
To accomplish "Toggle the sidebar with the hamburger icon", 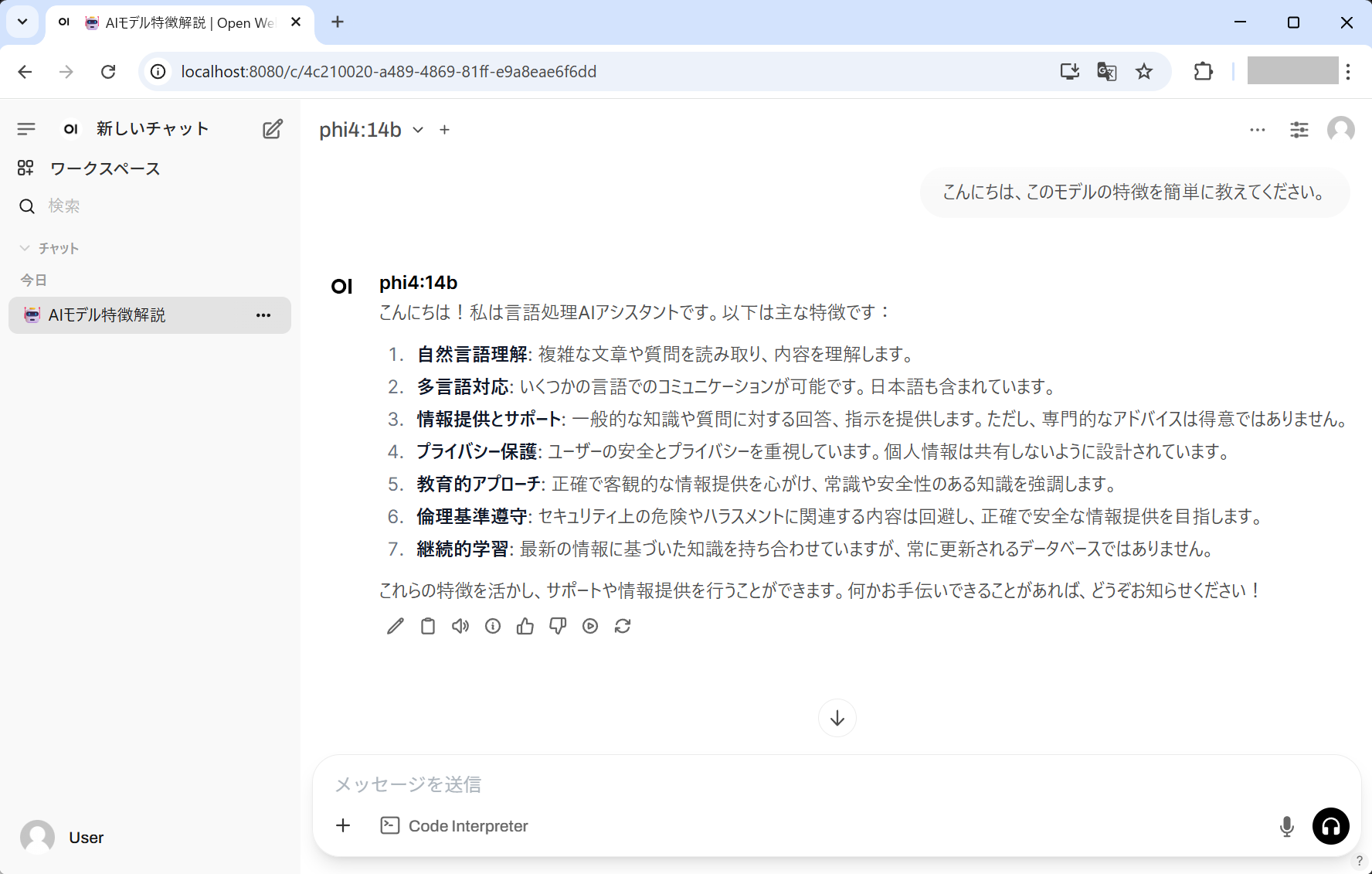I will [26, 129].
